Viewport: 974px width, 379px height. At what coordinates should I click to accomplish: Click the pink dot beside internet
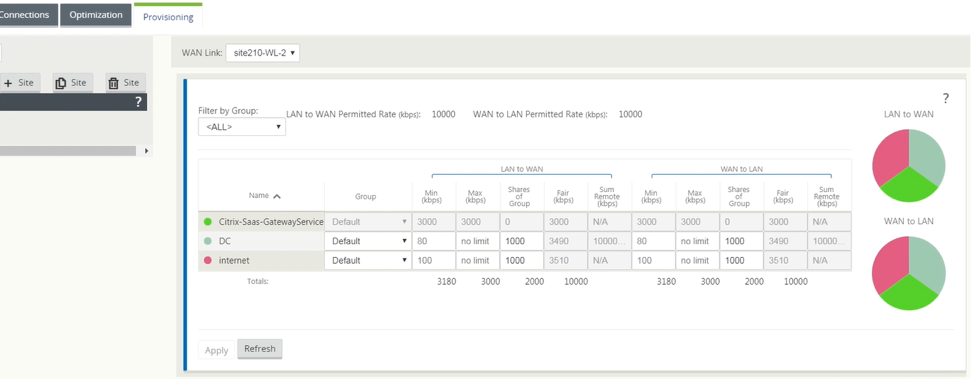click(x=208, y=260)
